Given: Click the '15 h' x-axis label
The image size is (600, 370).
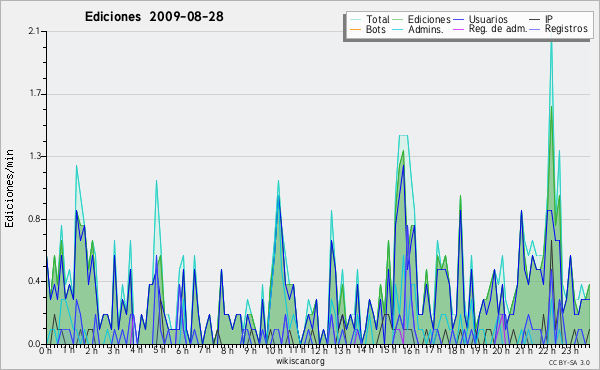Looking at the screenshot, I should [388, 350].
